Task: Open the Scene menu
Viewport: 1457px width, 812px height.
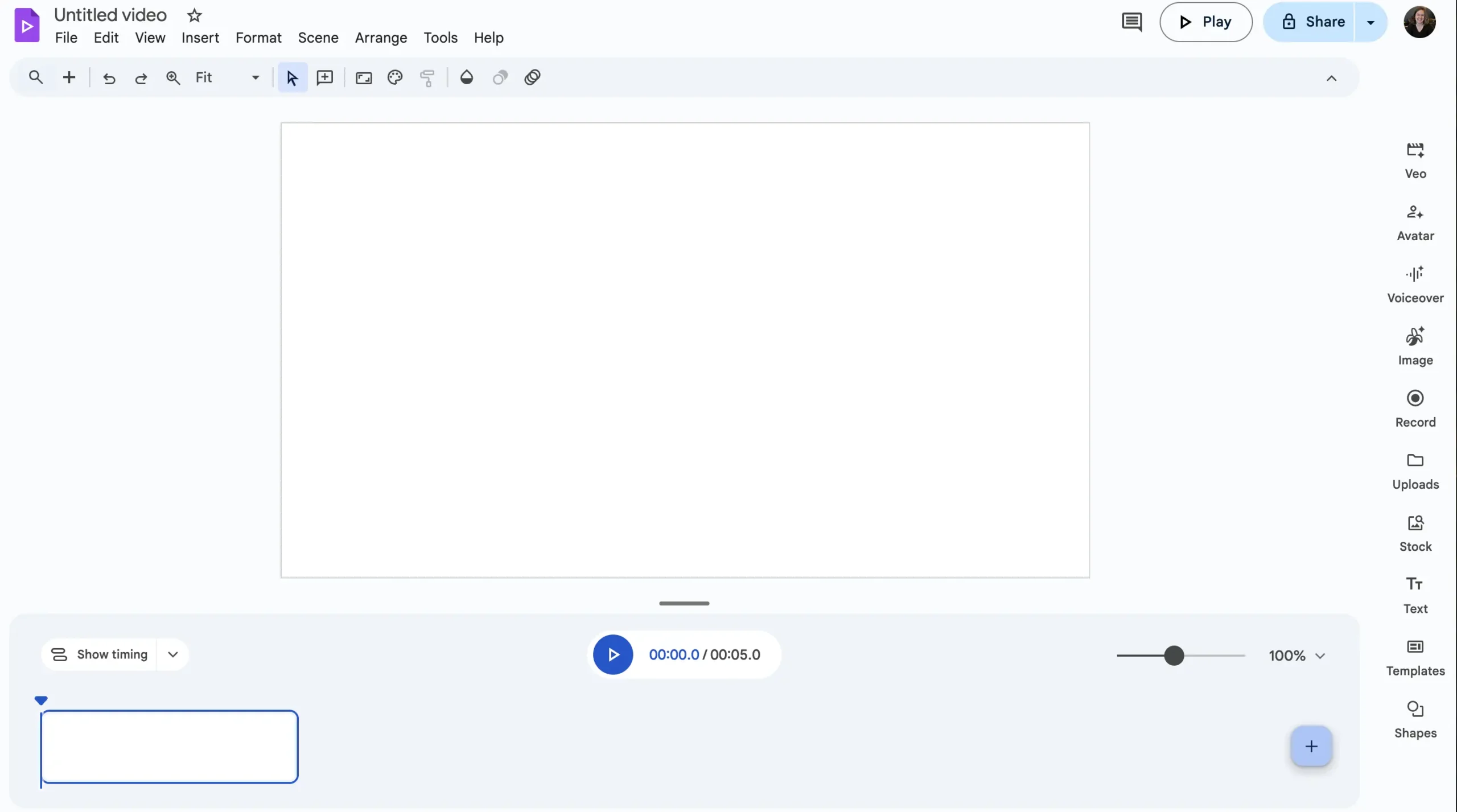Action: (318, 38)
